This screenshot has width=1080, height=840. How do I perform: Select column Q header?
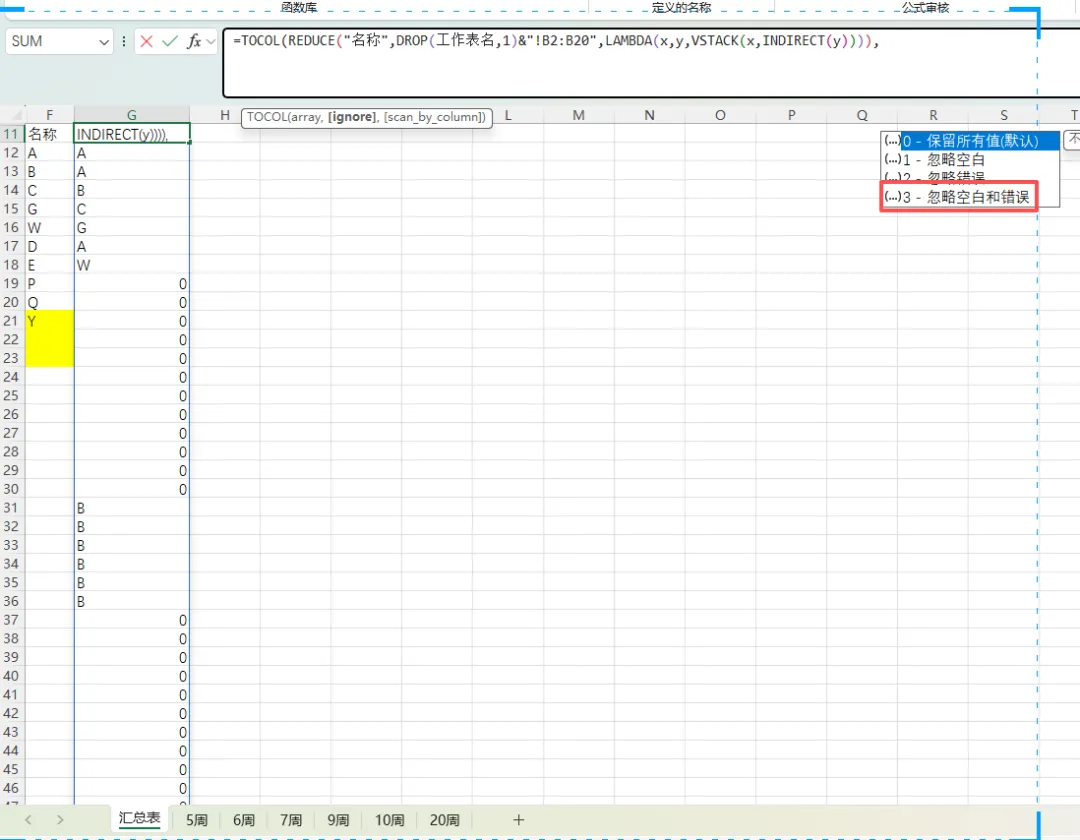pos(862,115)
